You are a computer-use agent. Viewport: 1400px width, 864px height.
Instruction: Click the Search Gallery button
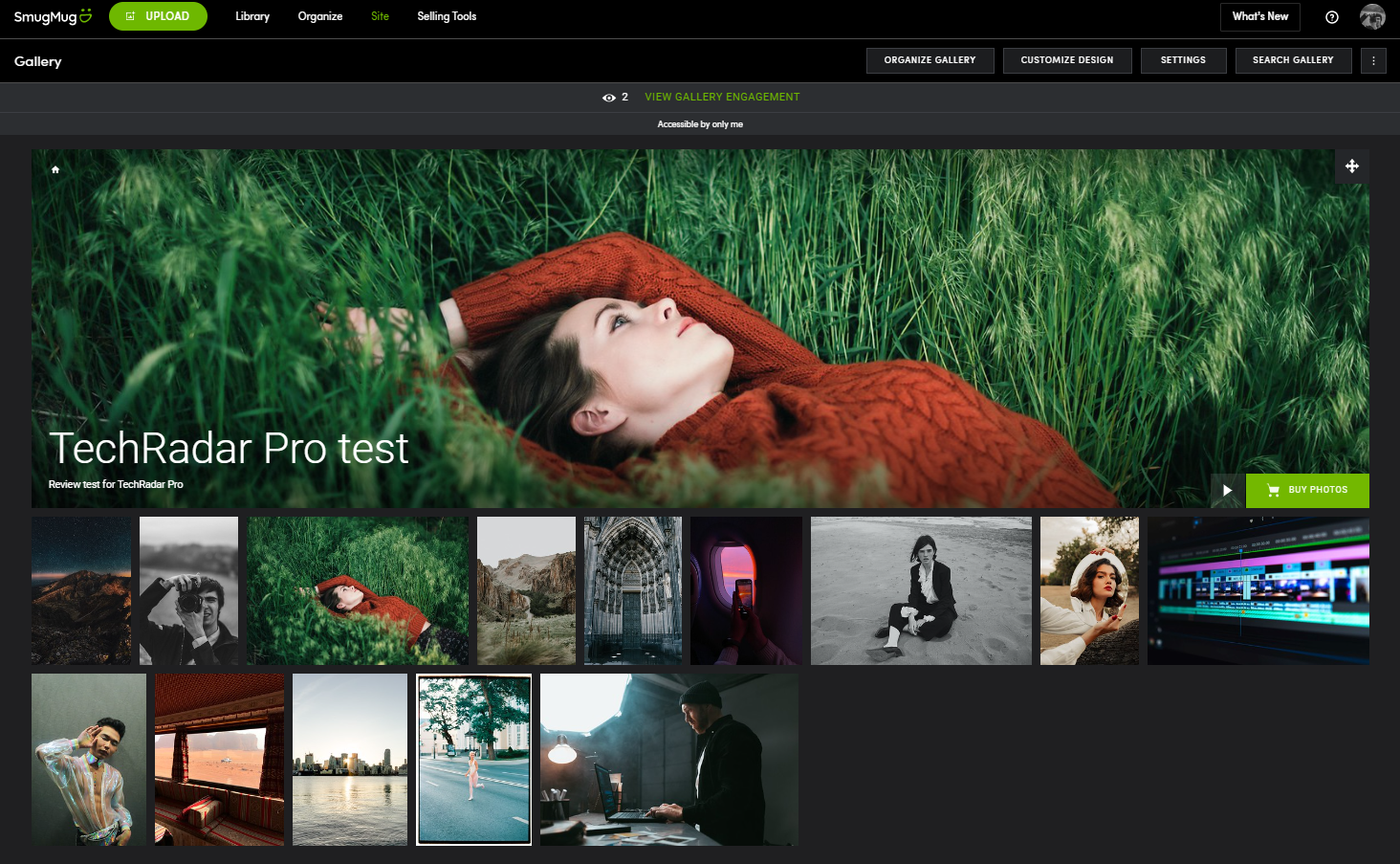[1293, 60]
